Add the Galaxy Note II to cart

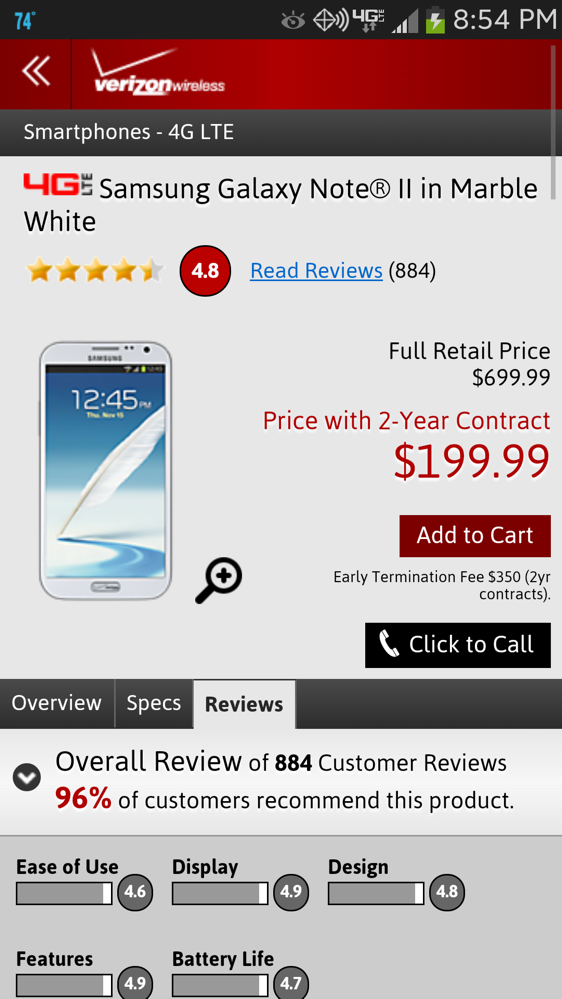tap(475, 536)
